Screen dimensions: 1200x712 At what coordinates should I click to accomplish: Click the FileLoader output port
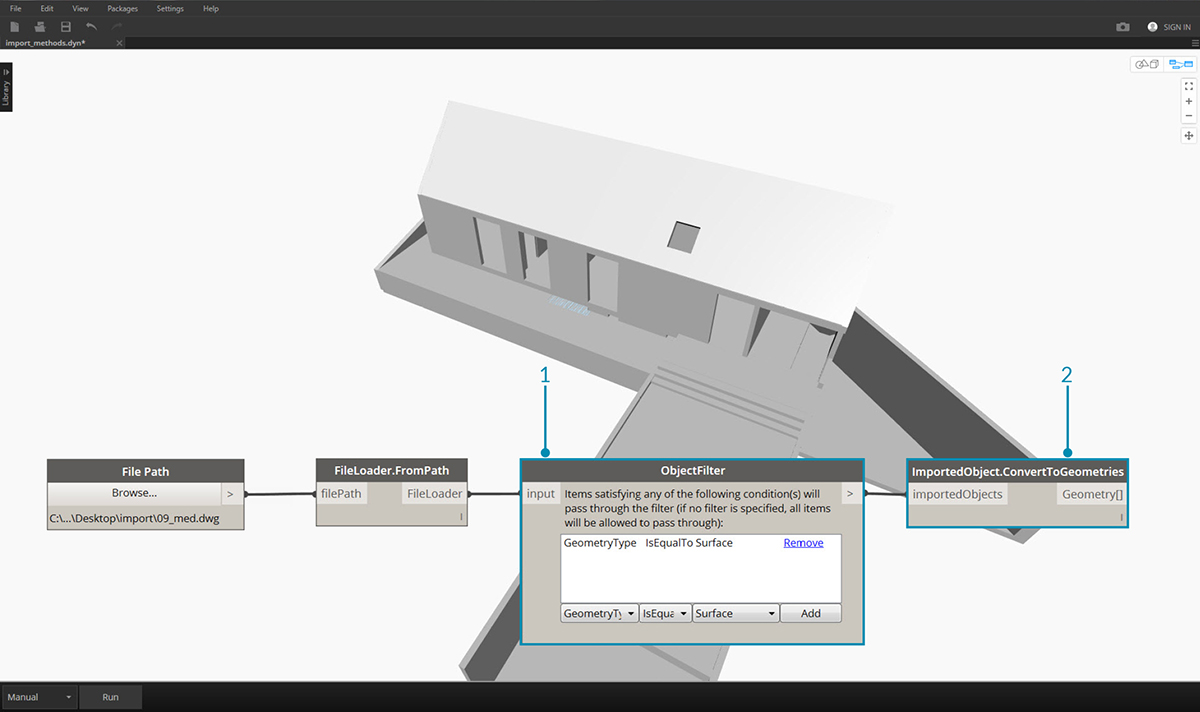click(434, 493)
